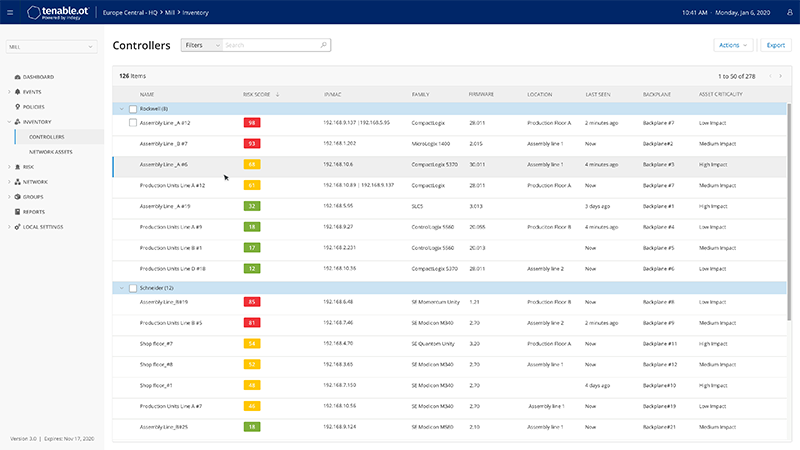Sort by the Family column header
This screenshot has width=800, height=450.
tap(420, 94)
